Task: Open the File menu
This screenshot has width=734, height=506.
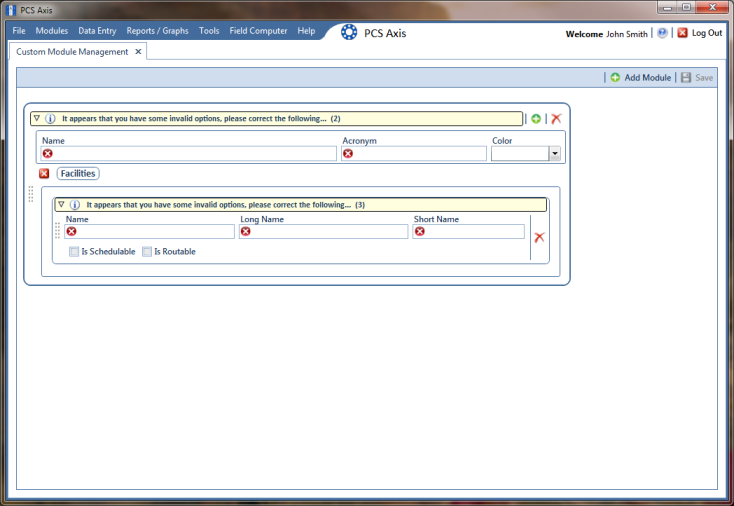Action: tap(19, 31)
